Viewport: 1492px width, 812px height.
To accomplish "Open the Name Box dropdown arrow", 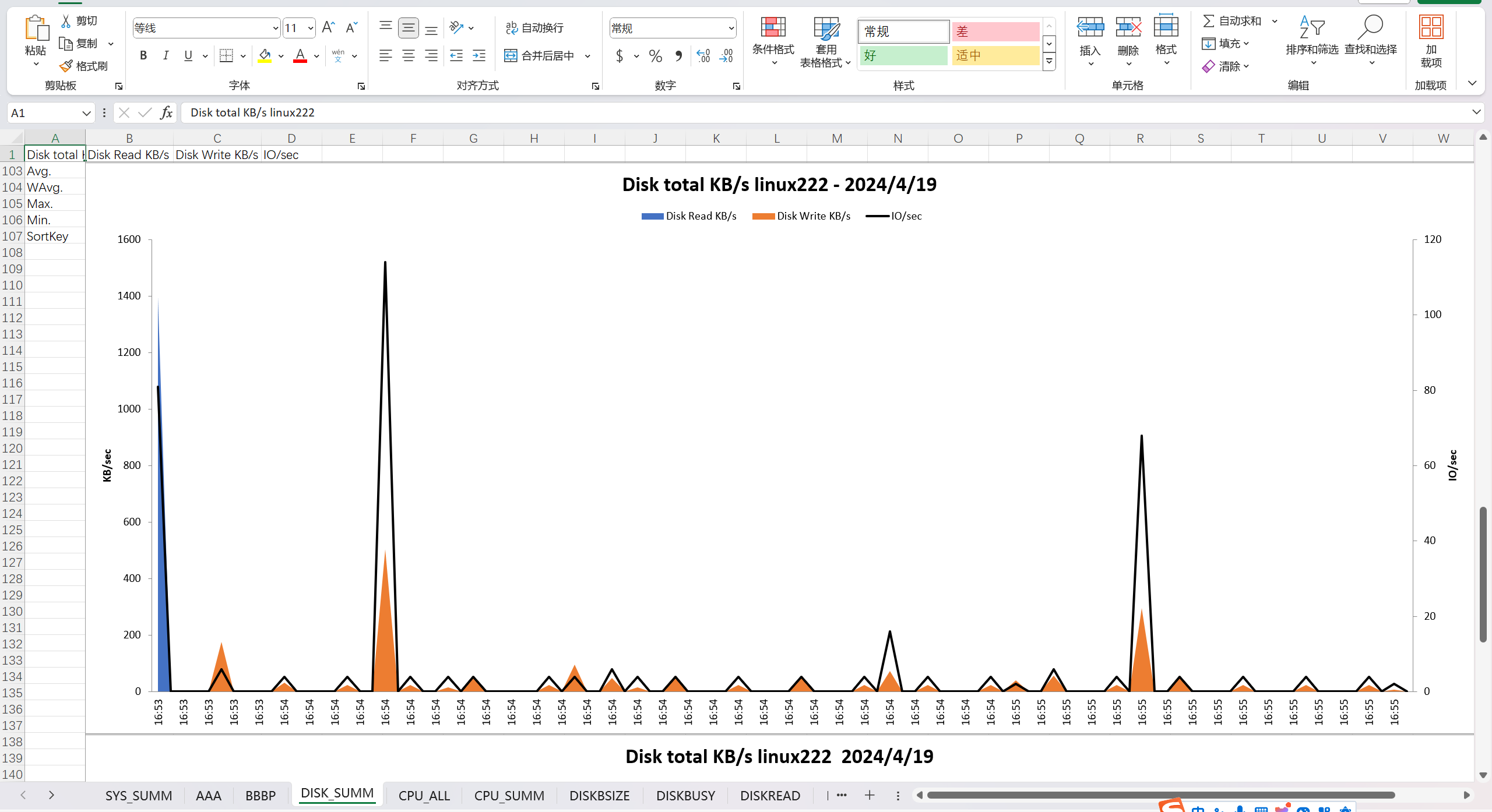I will (86, 113).
